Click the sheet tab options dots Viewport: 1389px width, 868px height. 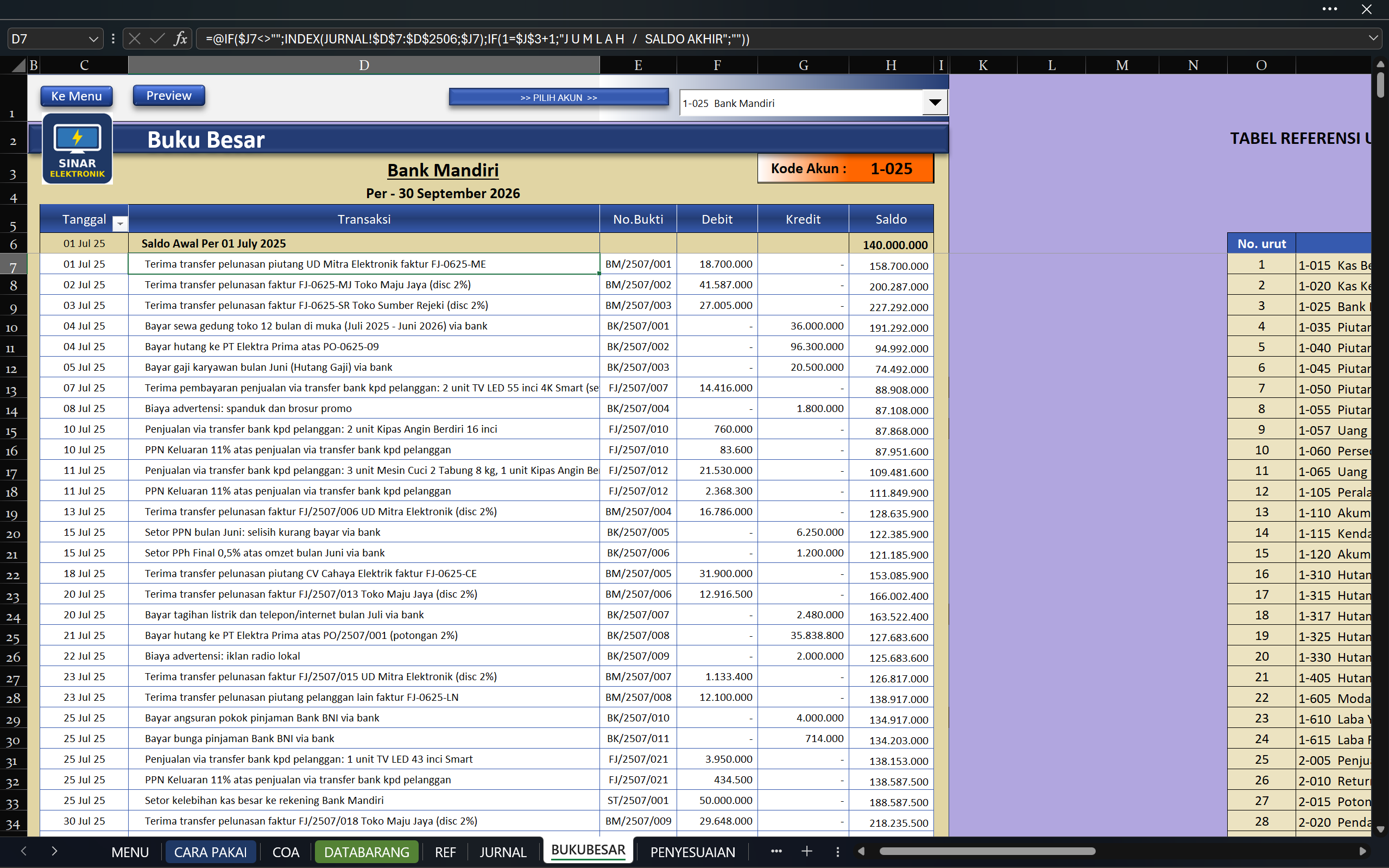(838, 851)
